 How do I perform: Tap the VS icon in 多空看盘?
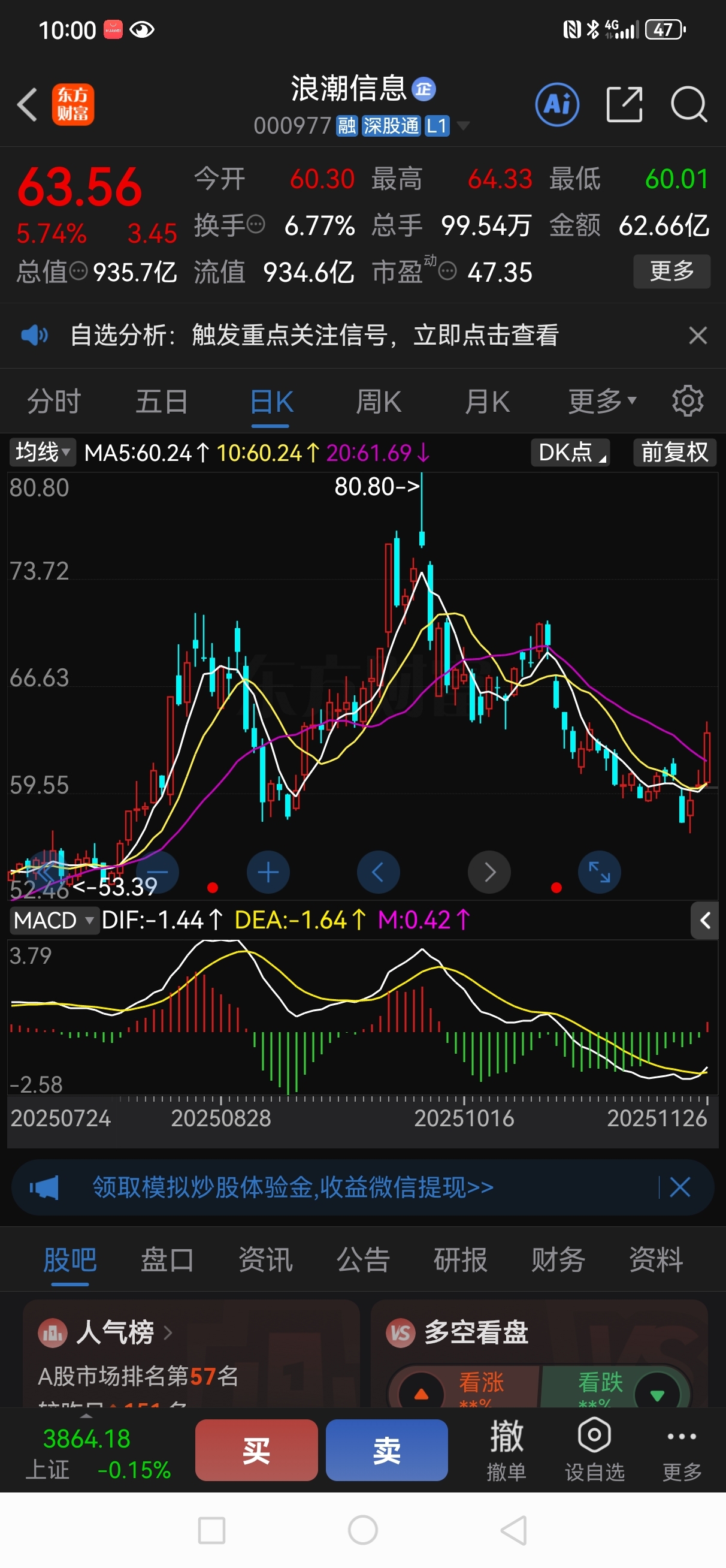pyautogui.click(x=400, y=1333)
